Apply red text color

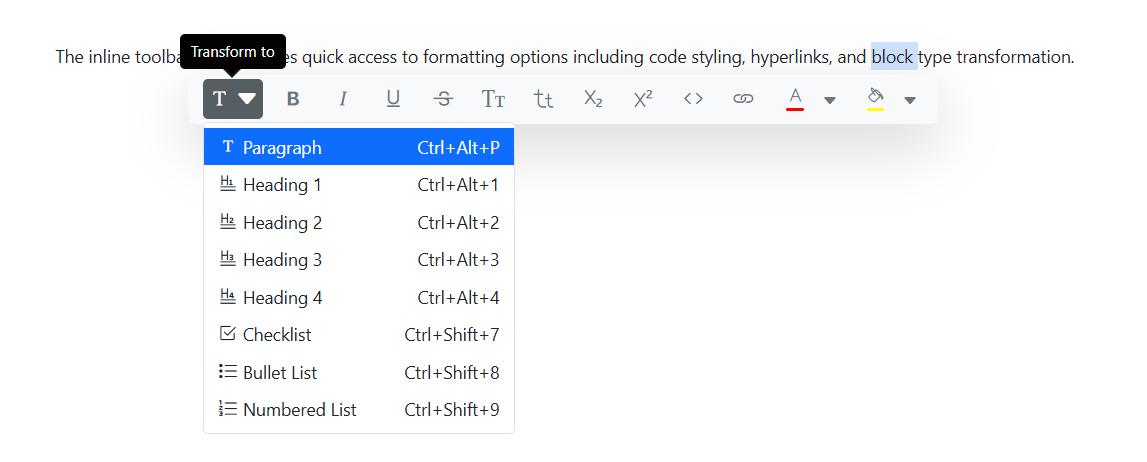pyautogui.click(x=796, y=99)
